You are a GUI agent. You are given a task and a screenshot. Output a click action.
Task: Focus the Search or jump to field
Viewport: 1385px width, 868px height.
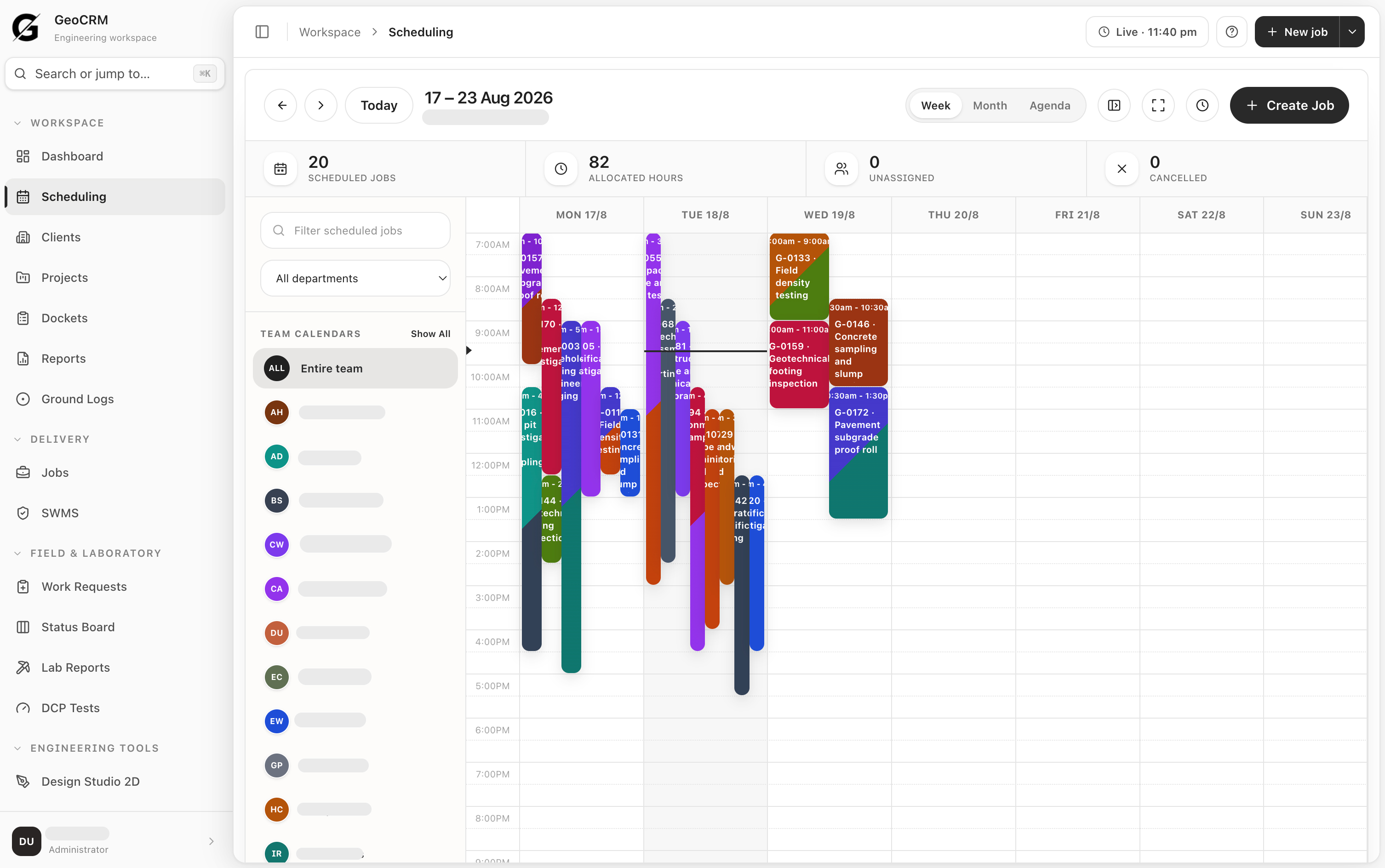tap(115, 74)
